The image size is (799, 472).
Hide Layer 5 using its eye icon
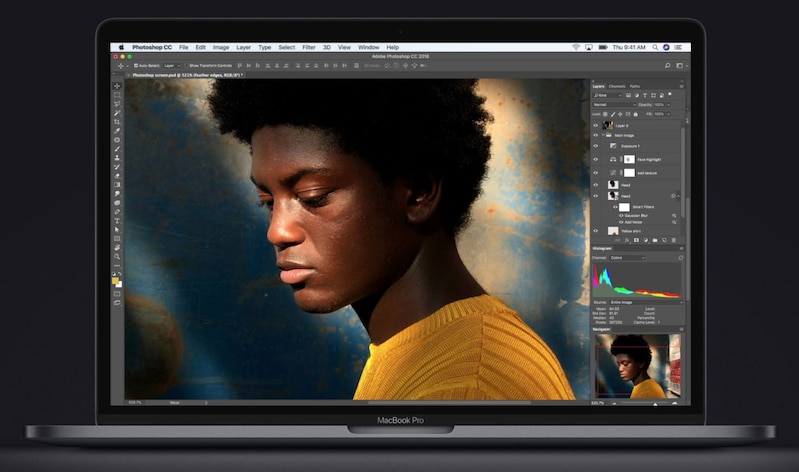596,125
